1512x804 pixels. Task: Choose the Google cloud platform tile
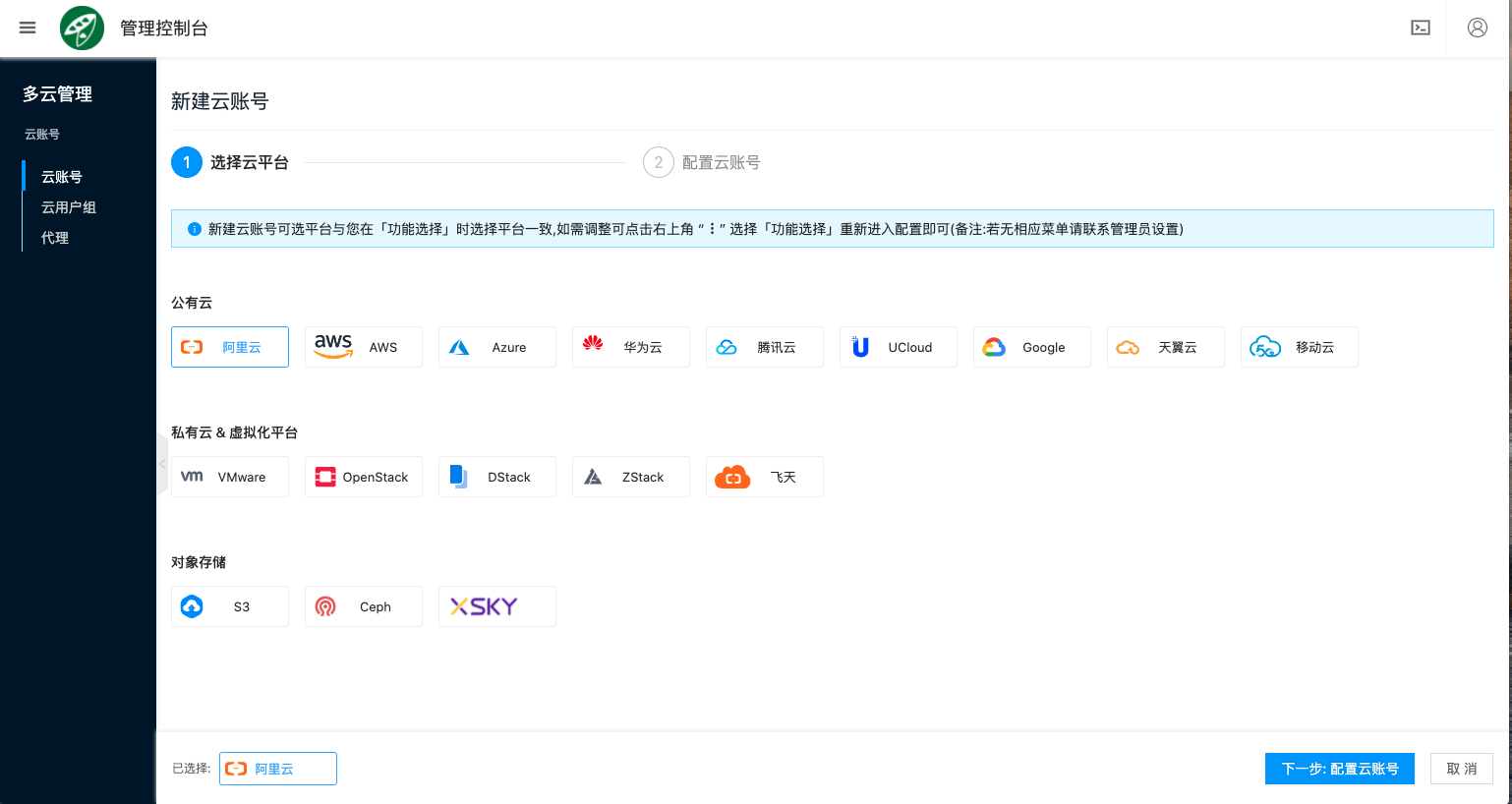click(1031, 347)
